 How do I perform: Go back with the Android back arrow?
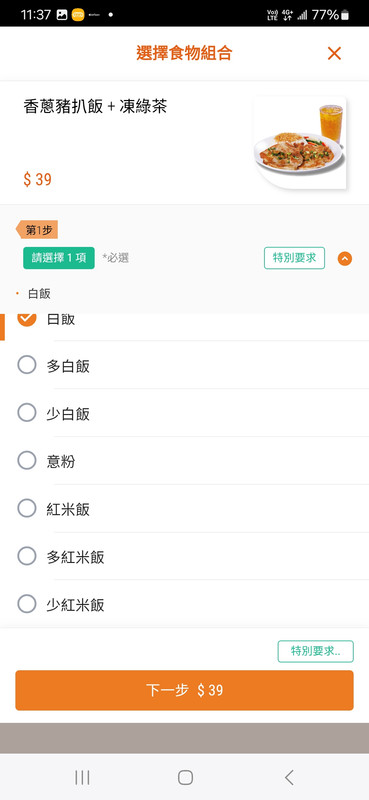pyautogui.click(x=289, y=778)
